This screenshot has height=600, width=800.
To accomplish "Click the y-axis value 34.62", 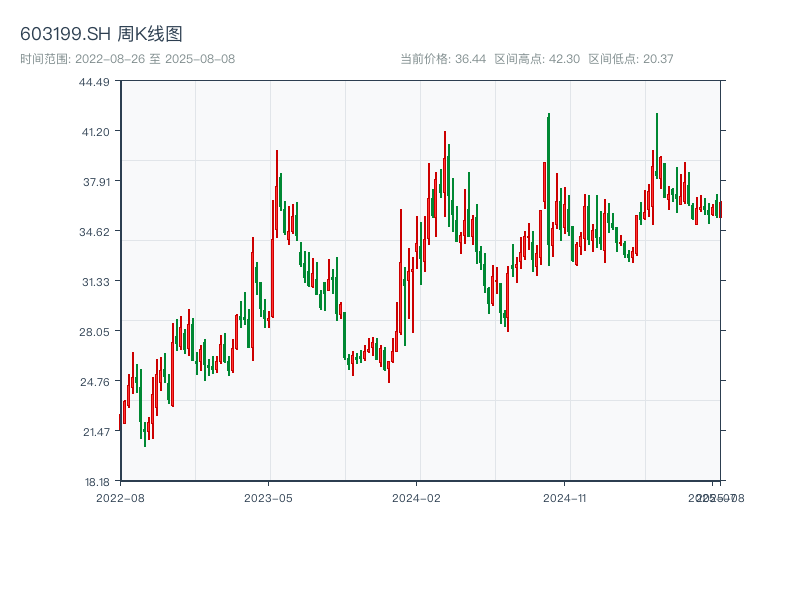I will point(94,232).
